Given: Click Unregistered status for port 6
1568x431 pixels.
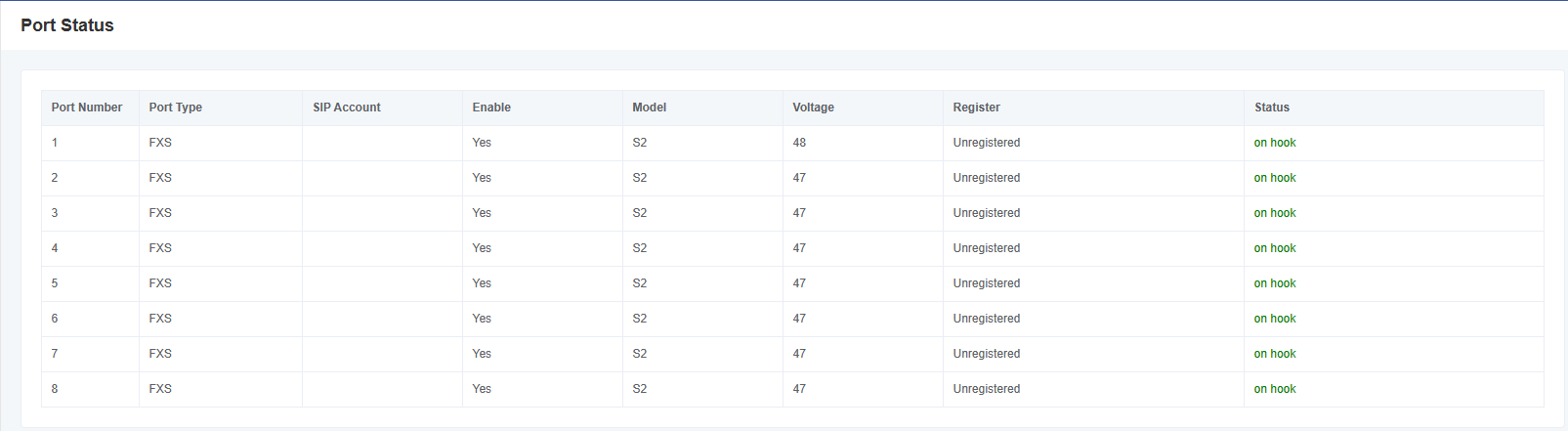Looking at the screenshot, I should point(987,319).
